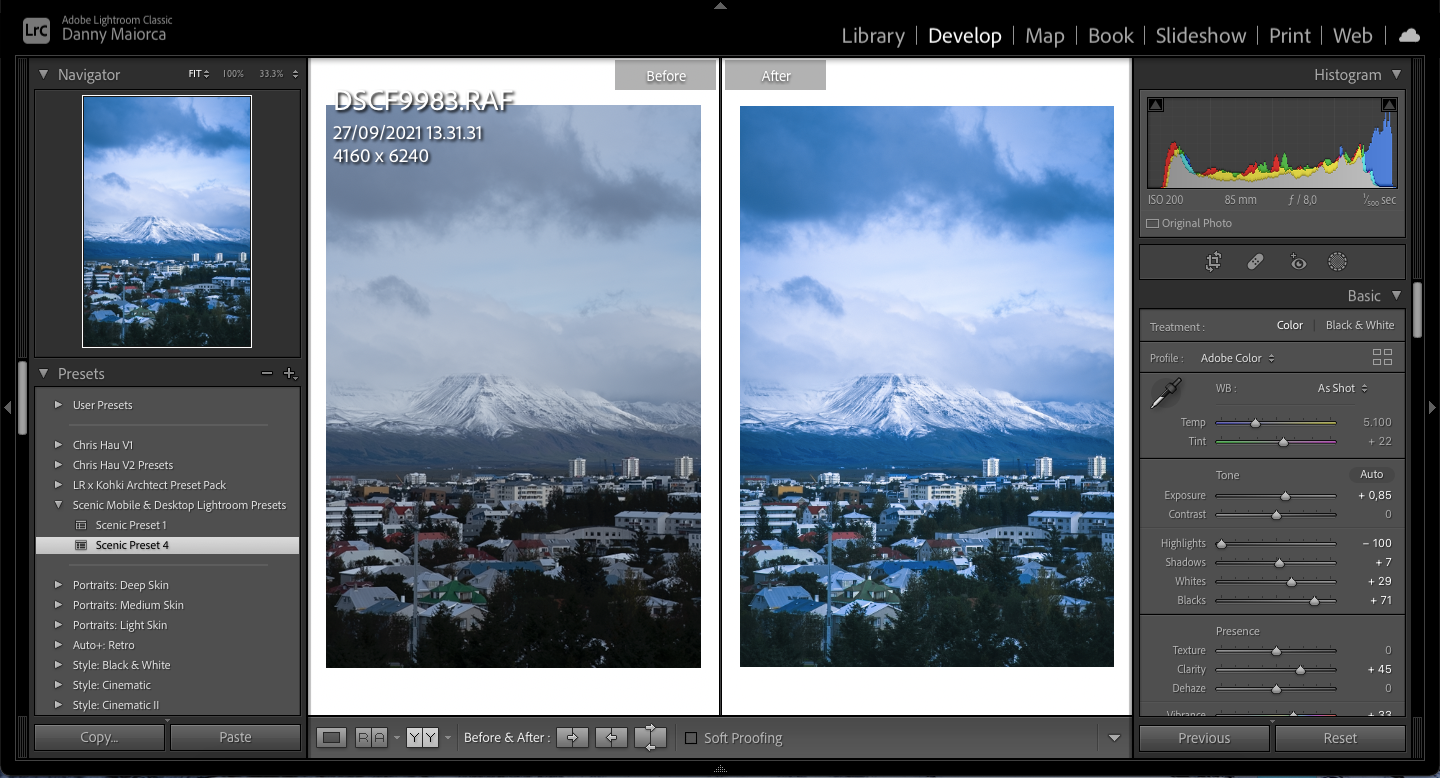Open the WB As Shot dropdown
Viewport: 1440px width, 778px height.
[x=1343, y=388]
